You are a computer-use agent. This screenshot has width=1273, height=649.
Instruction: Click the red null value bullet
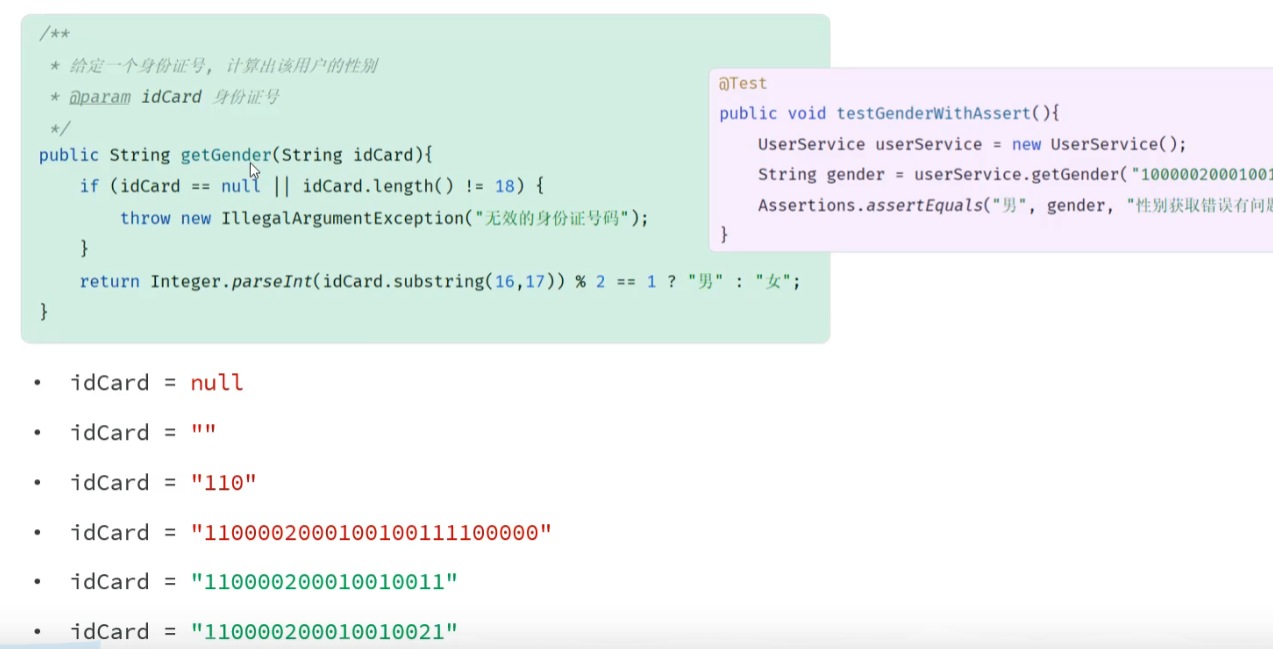click(217, 383)
